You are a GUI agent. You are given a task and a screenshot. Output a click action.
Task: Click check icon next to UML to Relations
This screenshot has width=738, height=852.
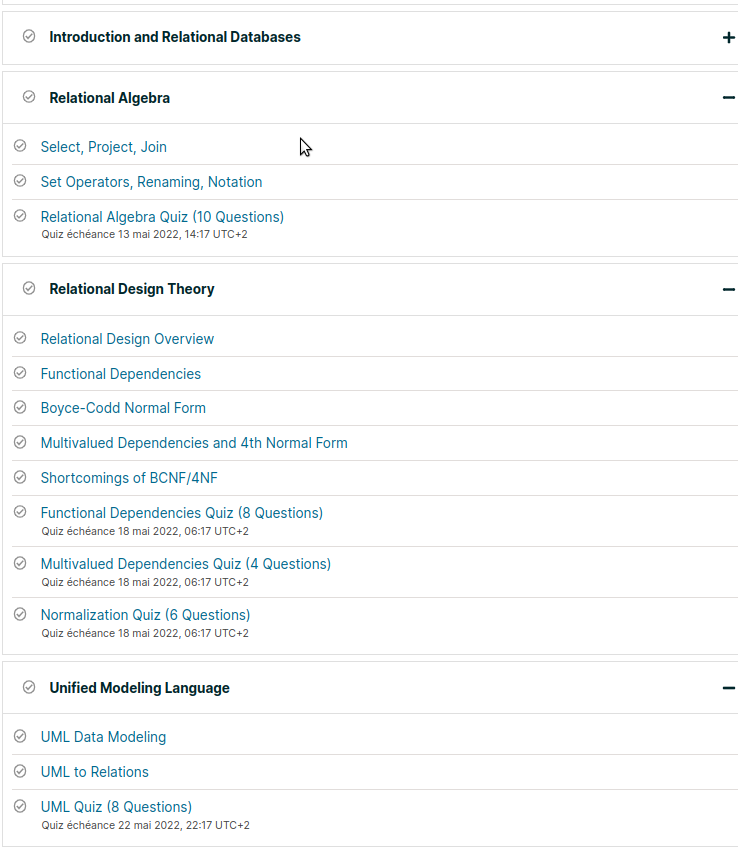tap(20, 771)
